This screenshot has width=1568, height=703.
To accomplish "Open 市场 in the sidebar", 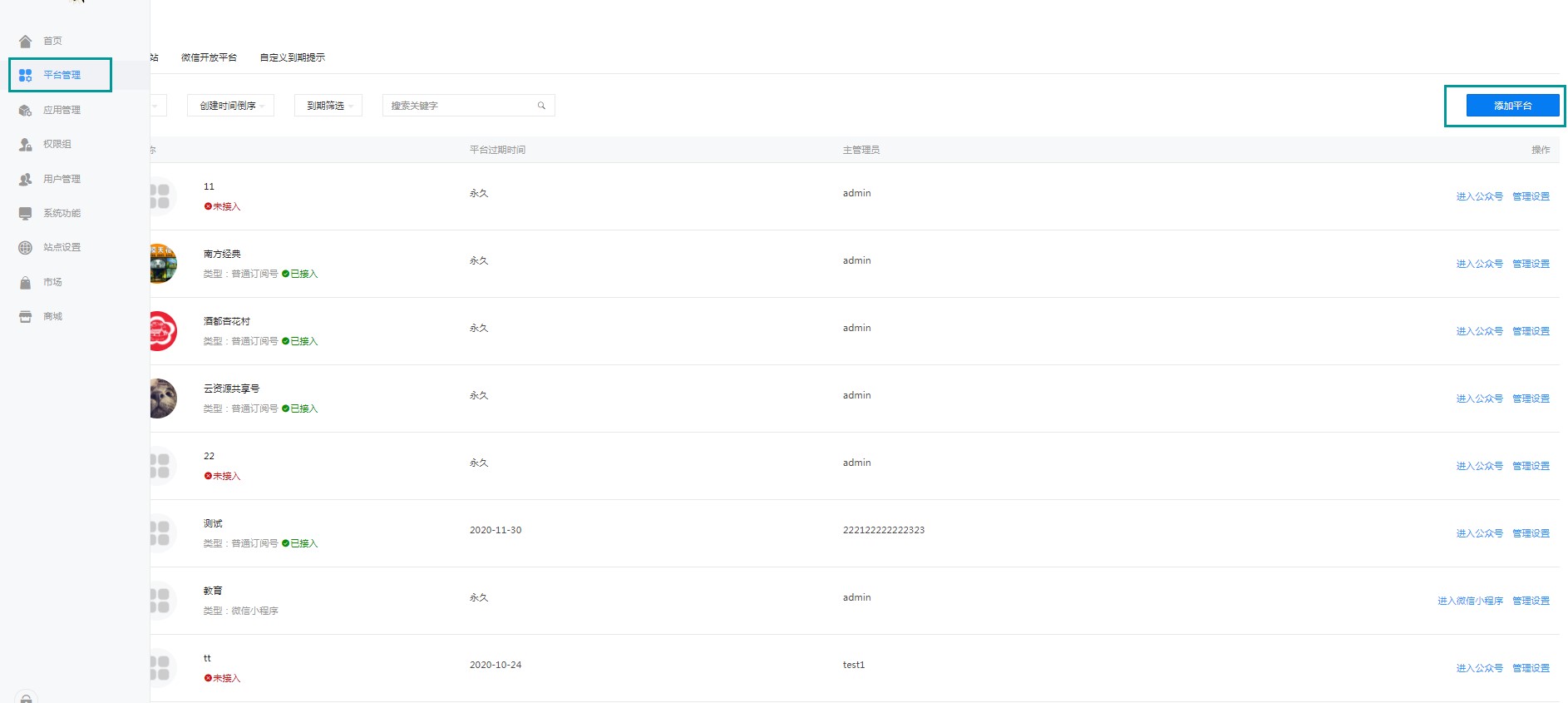I will (x=52, y=282).
